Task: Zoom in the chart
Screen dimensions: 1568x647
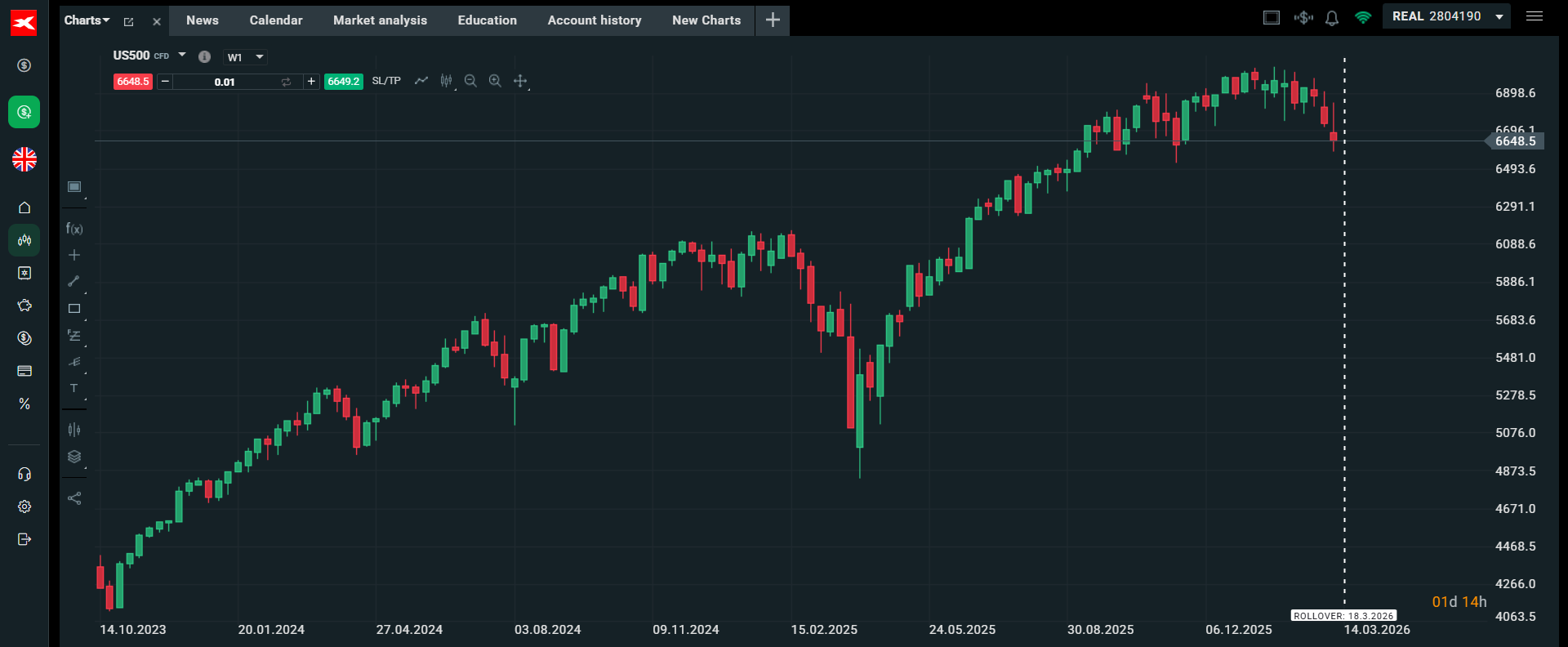Action: click(x=495, y=81)
